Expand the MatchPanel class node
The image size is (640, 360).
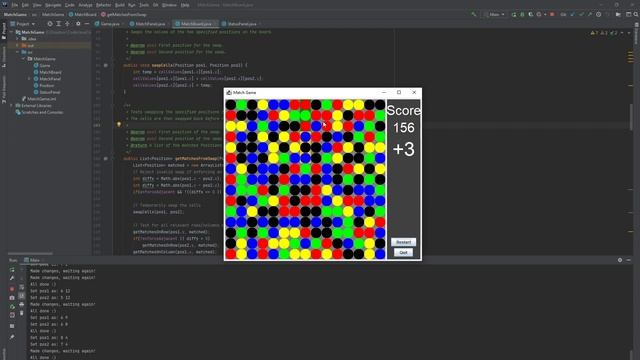click(29, 79)
